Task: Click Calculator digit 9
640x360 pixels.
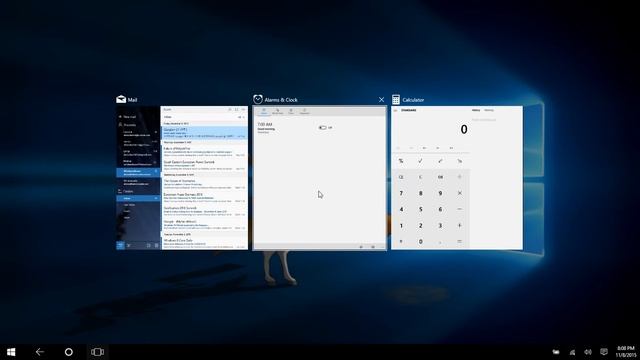Action: 440,193
